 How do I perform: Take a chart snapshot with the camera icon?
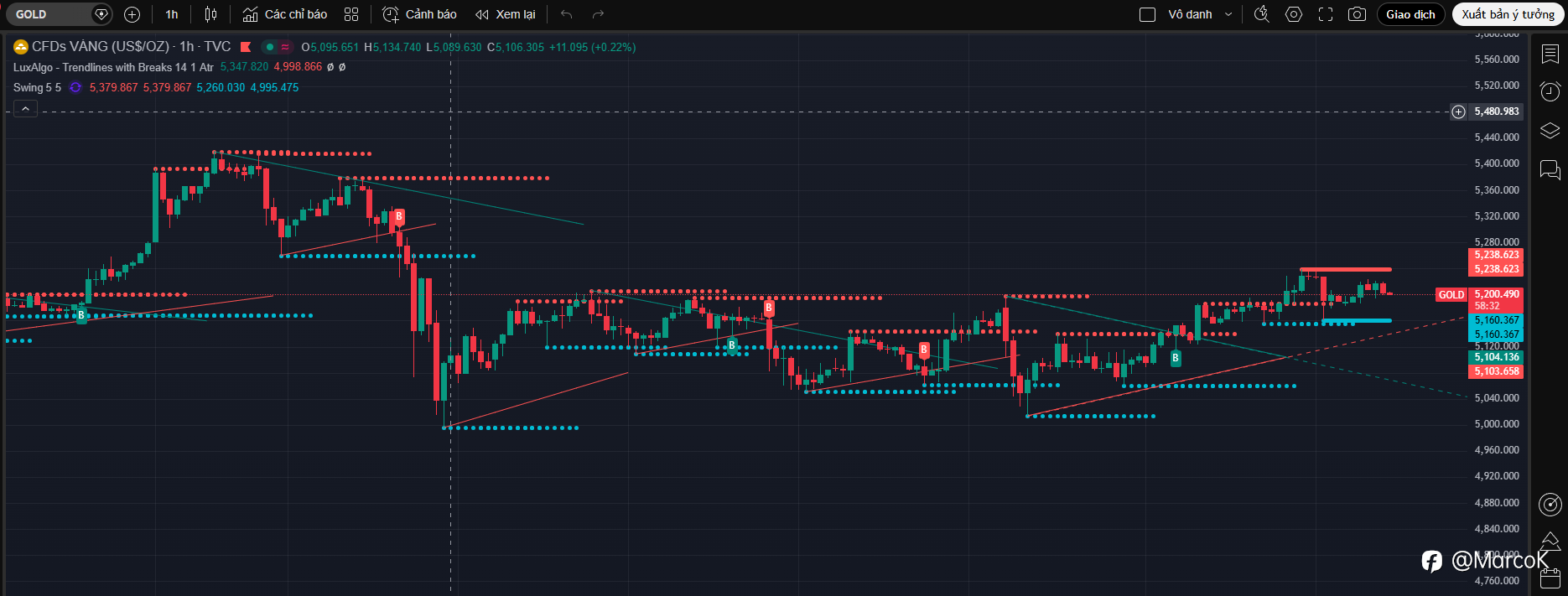click(x=1357, y=14)
